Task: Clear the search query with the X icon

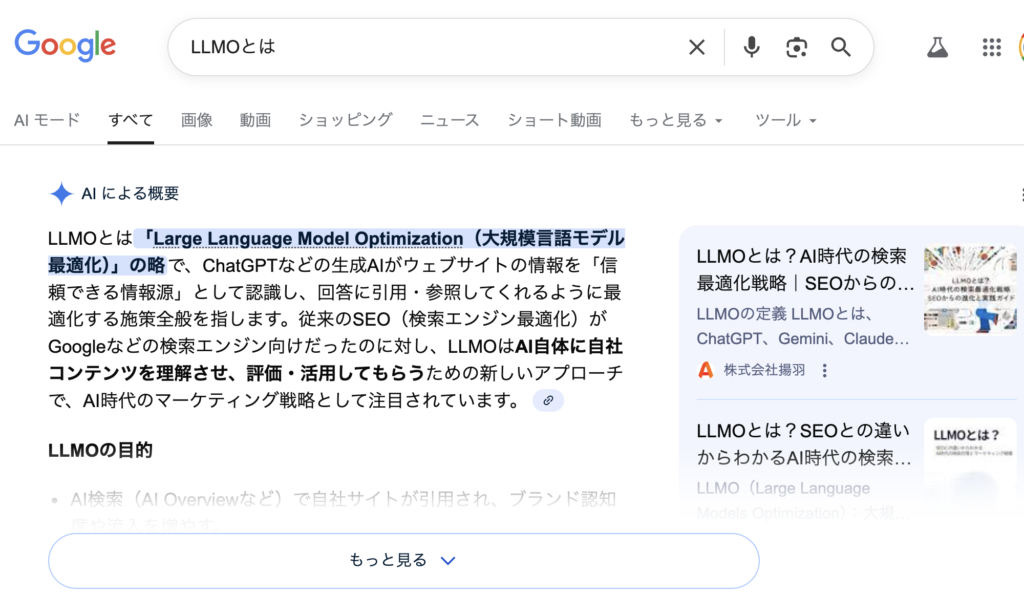Action: [x=696, y=46]
